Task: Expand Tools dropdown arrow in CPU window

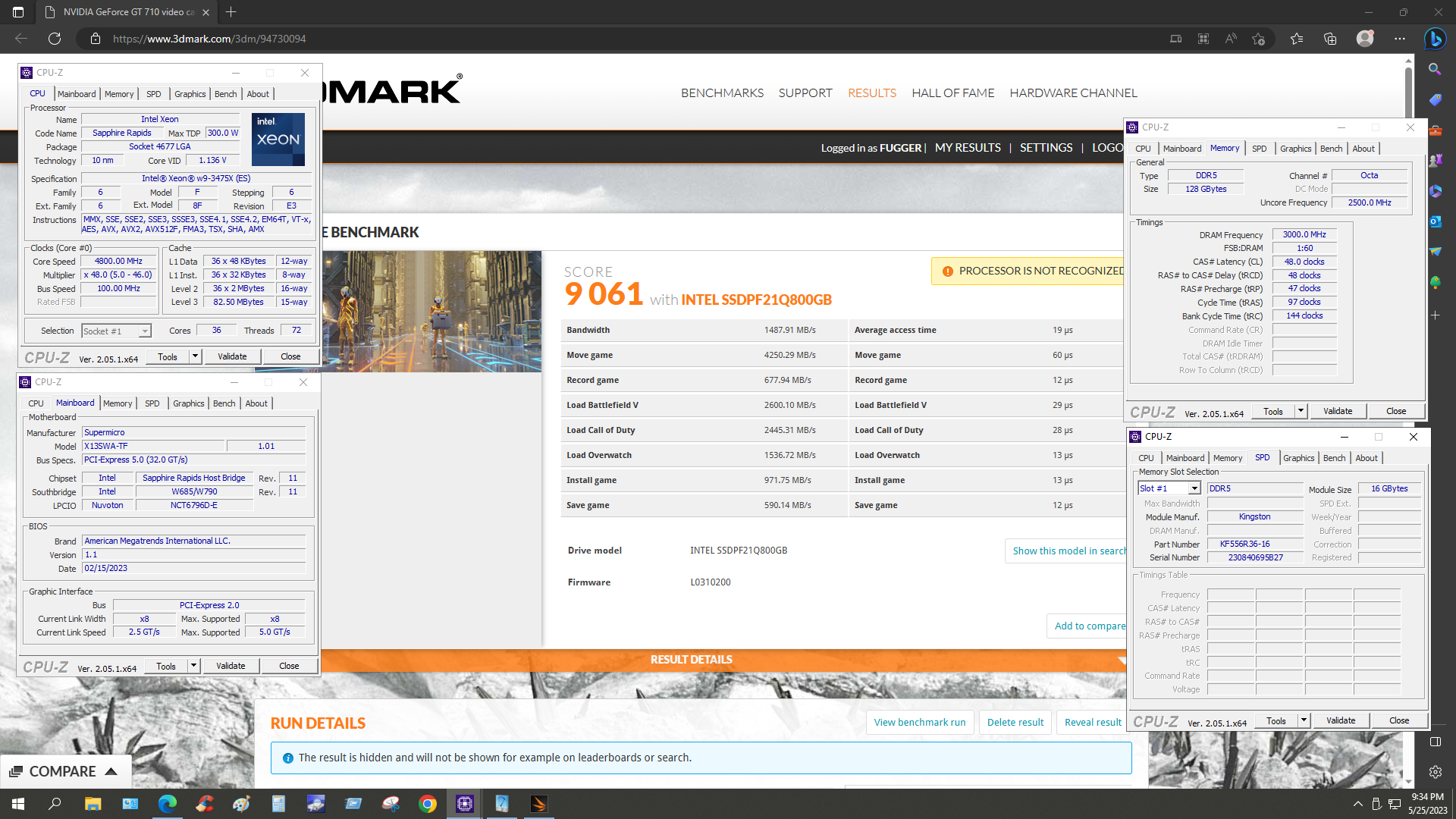Action: (x=195, y=356)
